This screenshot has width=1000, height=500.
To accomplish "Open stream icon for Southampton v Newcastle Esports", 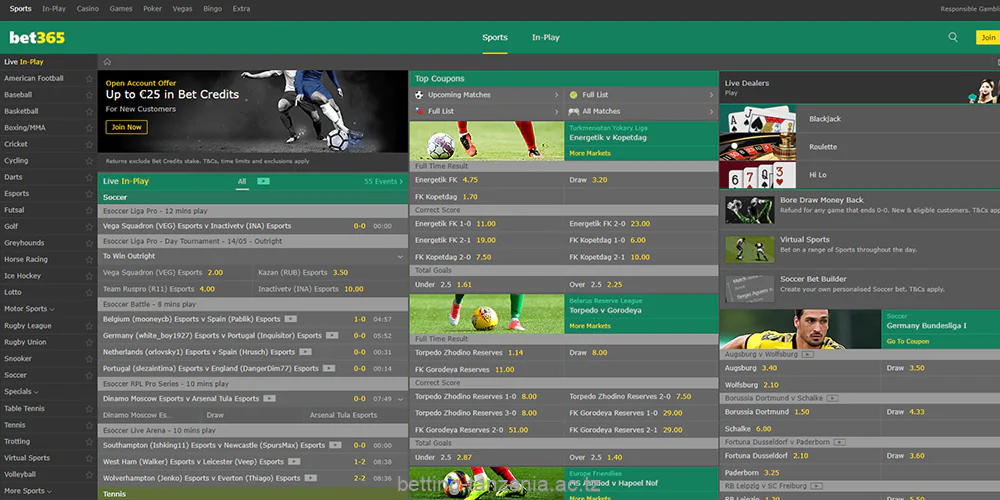I will pyautogui.click(x=335, y=445).
